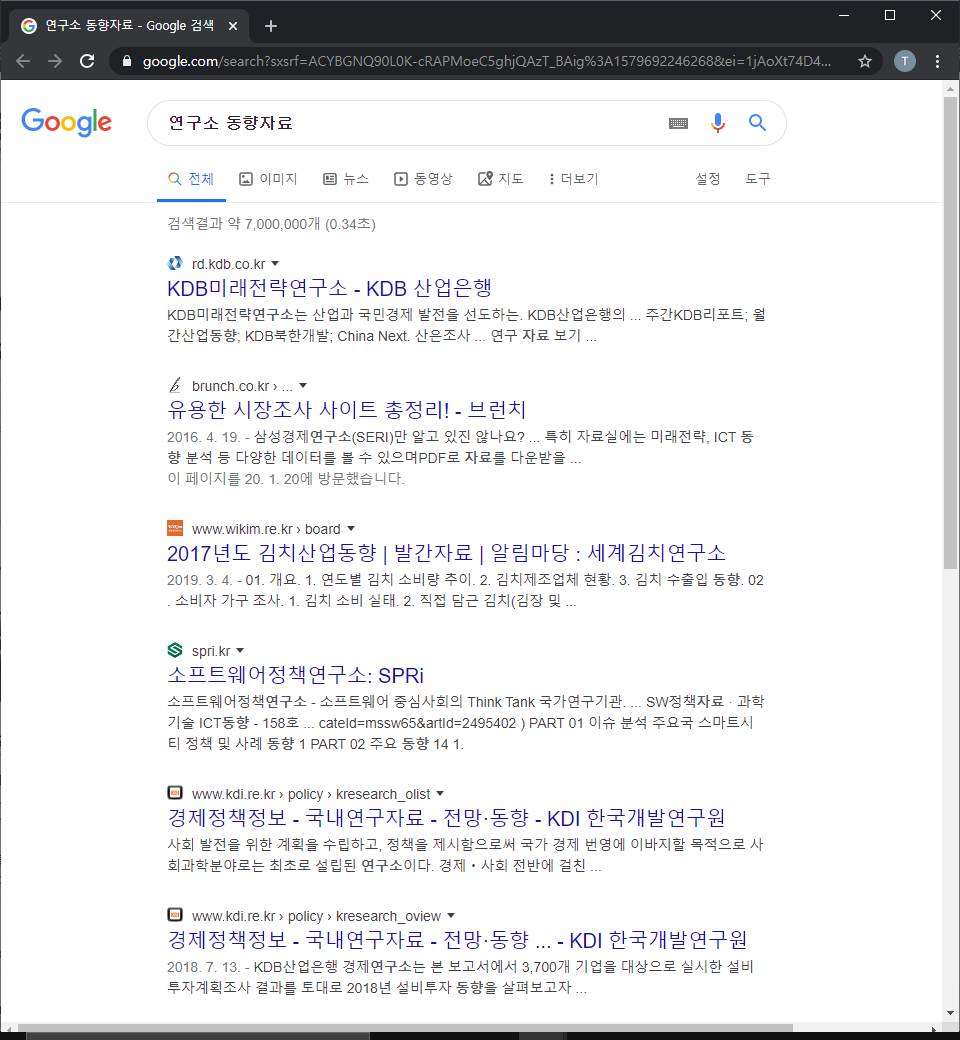This screenshot has width=960, height=1040.
Task: Open 경제정책정보 전망·동향 - KDI 한국개발연구원 link
Action: coord(446,818)
